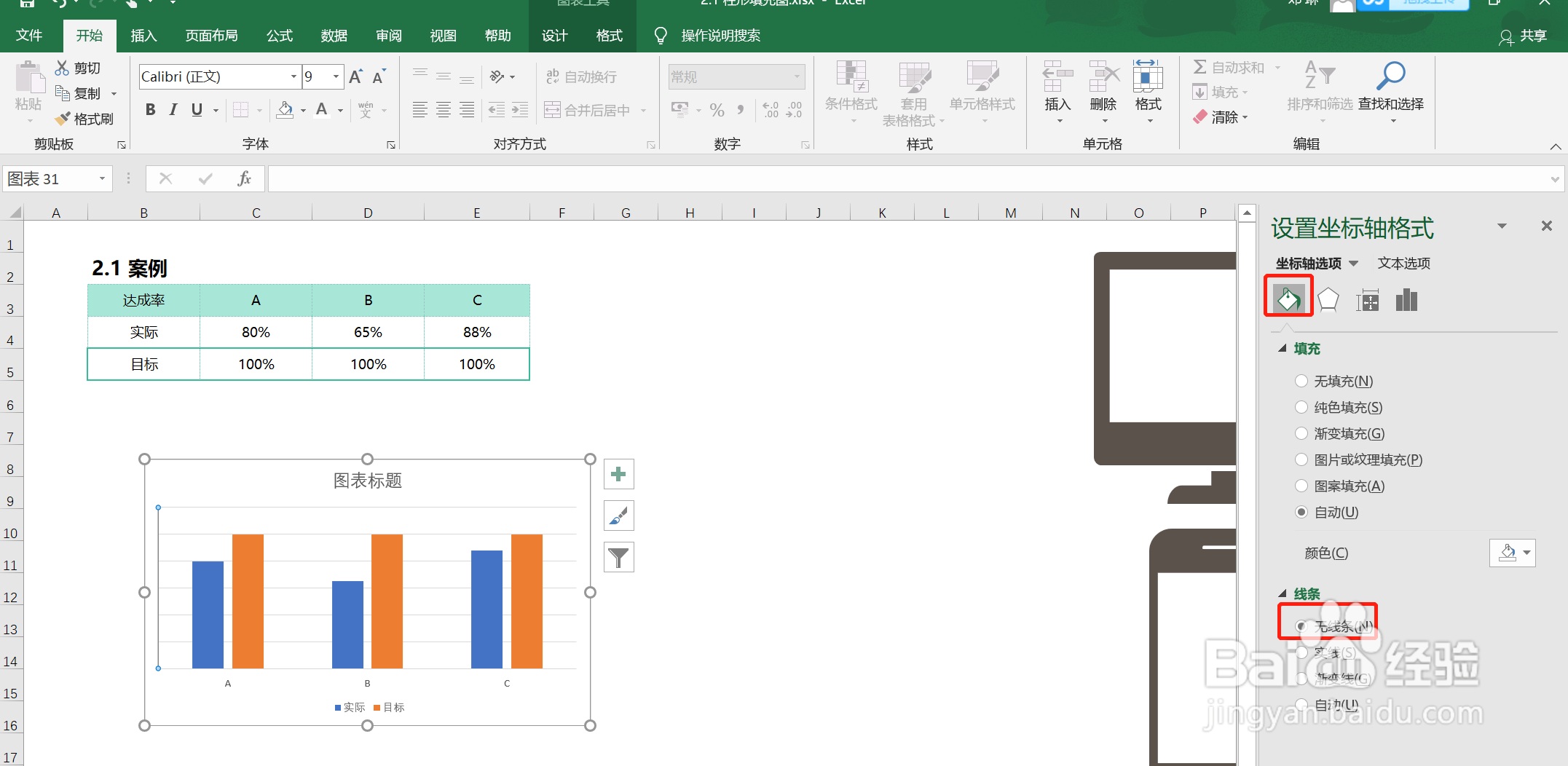Click the font color A icon

[322, 110]
